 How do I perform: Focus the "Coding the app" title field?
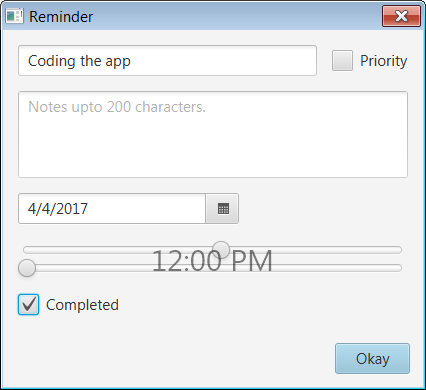(x=167, y=61)
